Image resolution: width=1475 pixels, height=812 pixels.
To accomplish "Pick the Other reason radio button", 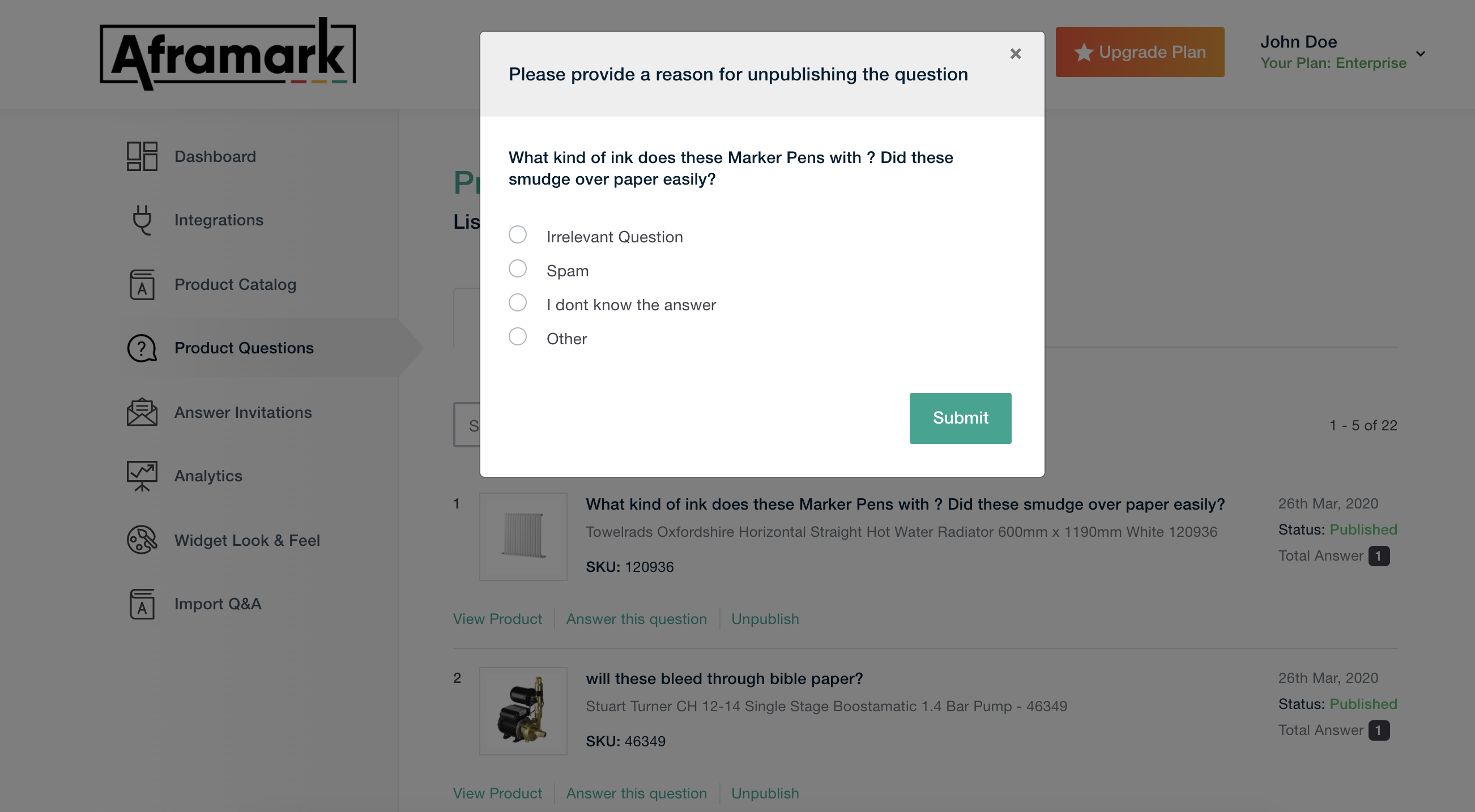I will click(517, 336).
